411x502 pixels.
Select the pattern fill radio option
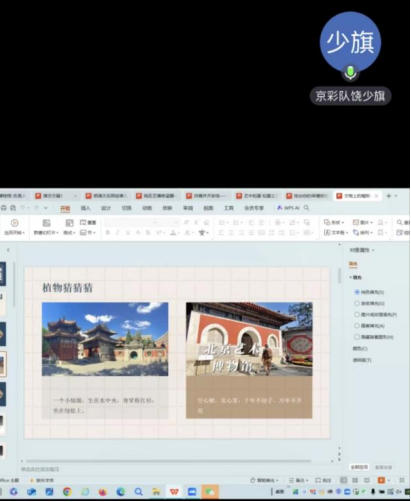point(357,326)
